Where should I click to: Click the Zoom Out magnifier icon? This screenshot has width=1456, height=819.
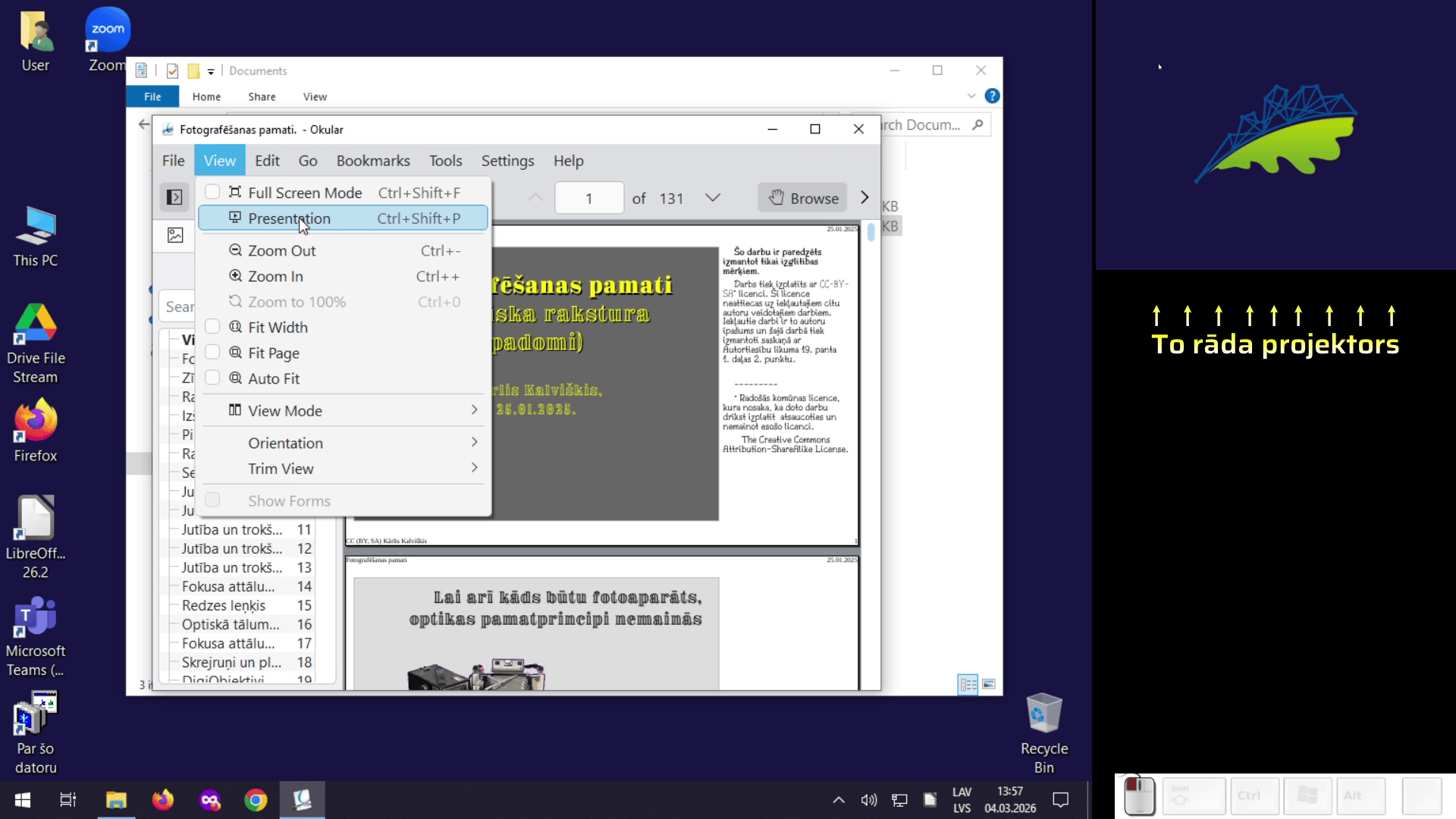pyautogui.click(x=235, y=250)
